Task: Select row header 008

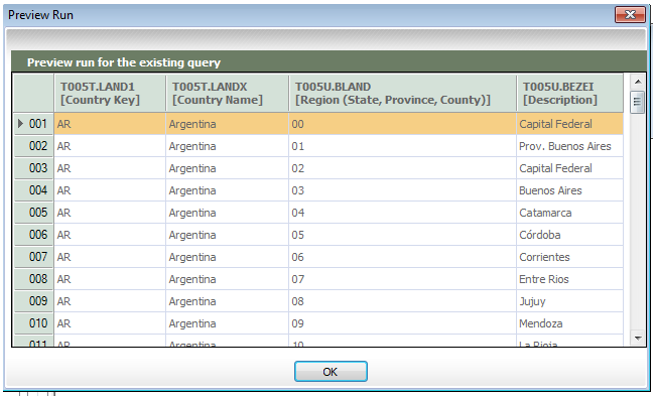Action: click(34, 279)
